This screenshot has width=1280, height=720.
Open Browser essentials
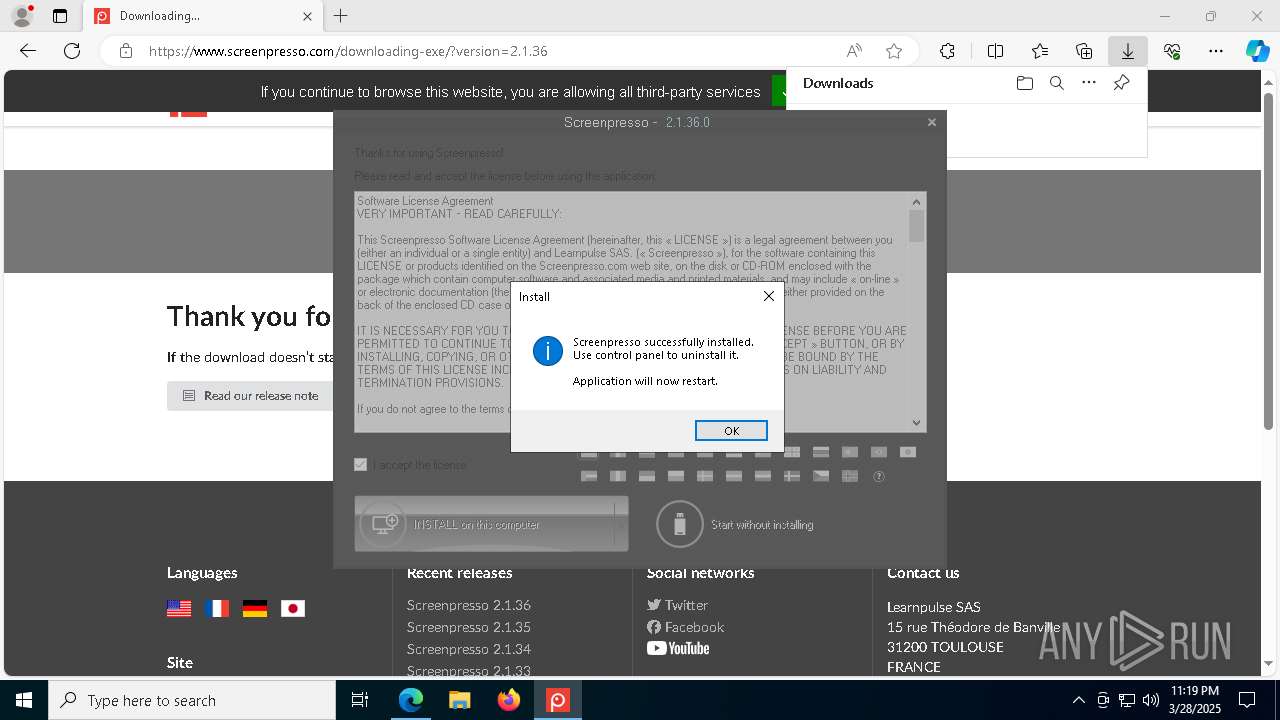point(1172,51)
